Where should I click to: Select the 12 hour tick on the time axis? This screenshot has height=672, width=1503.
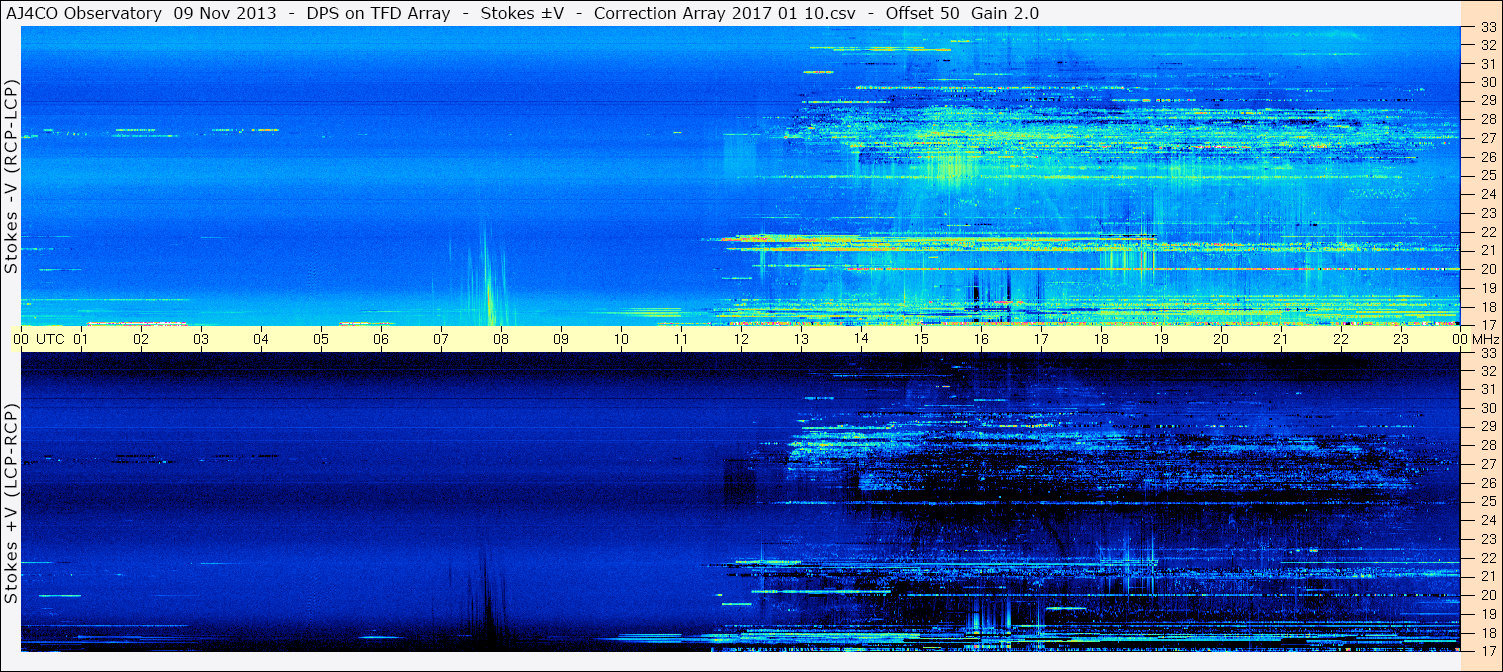tap(741, 339)
